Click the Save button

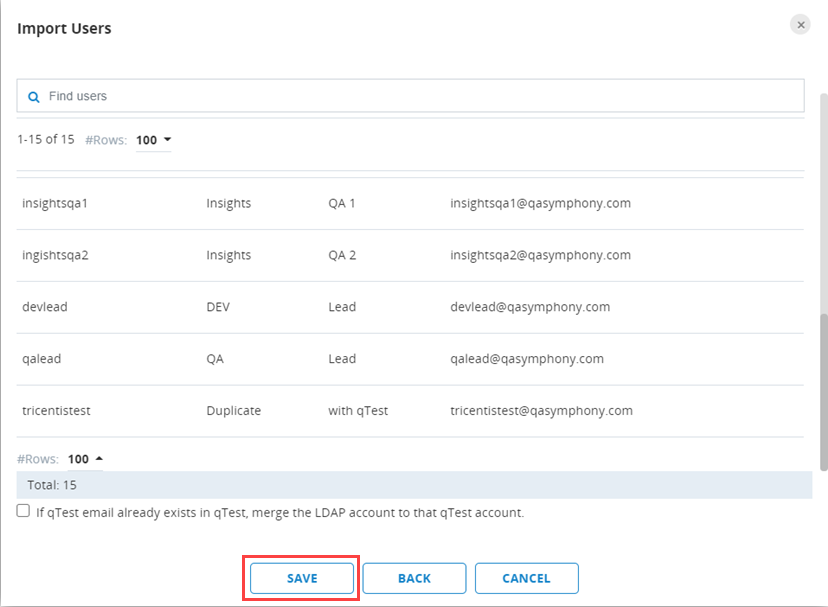tap(302, 578)
